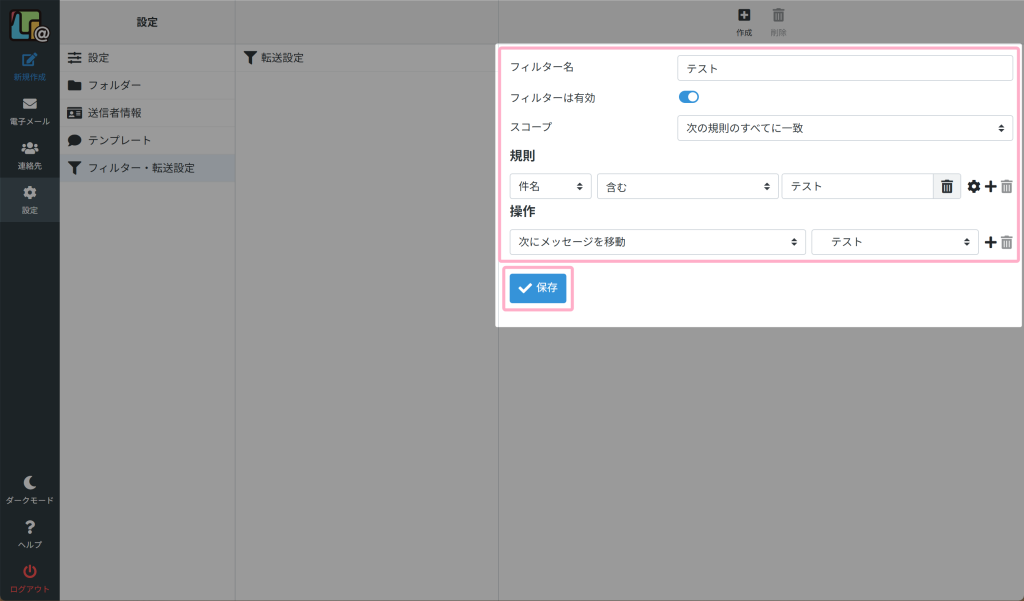Toggle the フィルターは有効 switch

[688, 97]
